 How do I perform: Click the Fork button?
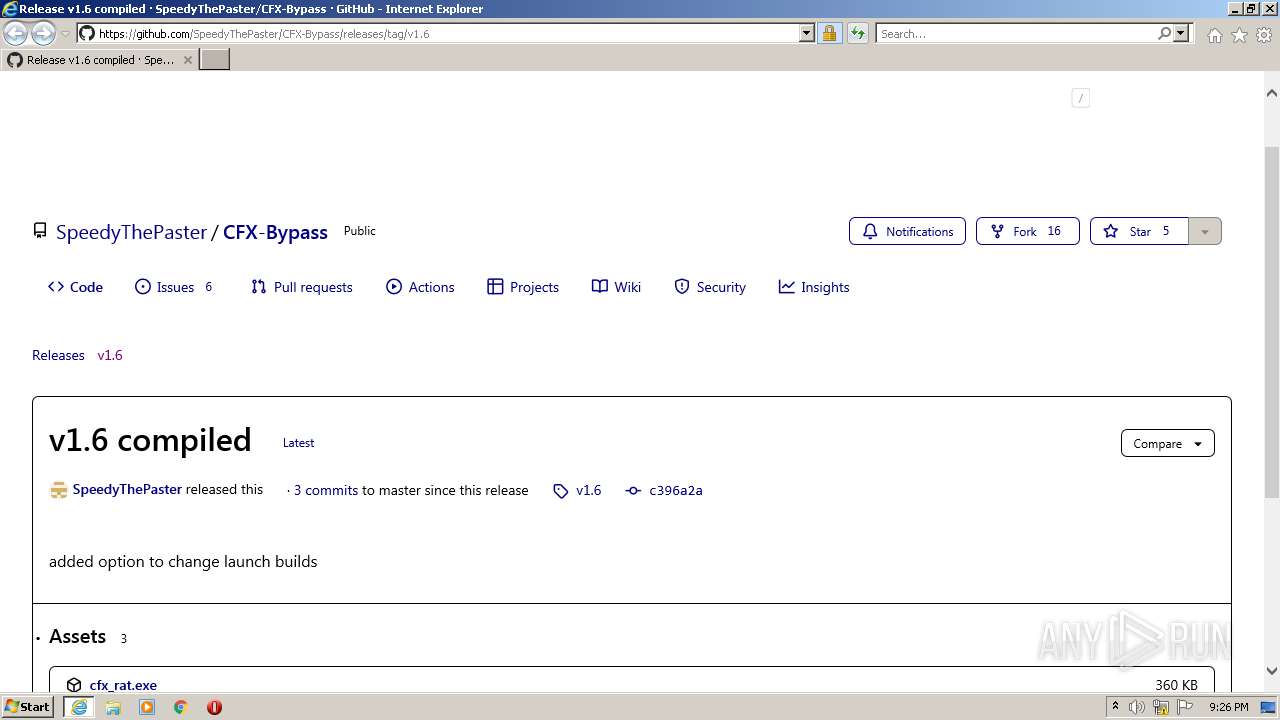1027,231
